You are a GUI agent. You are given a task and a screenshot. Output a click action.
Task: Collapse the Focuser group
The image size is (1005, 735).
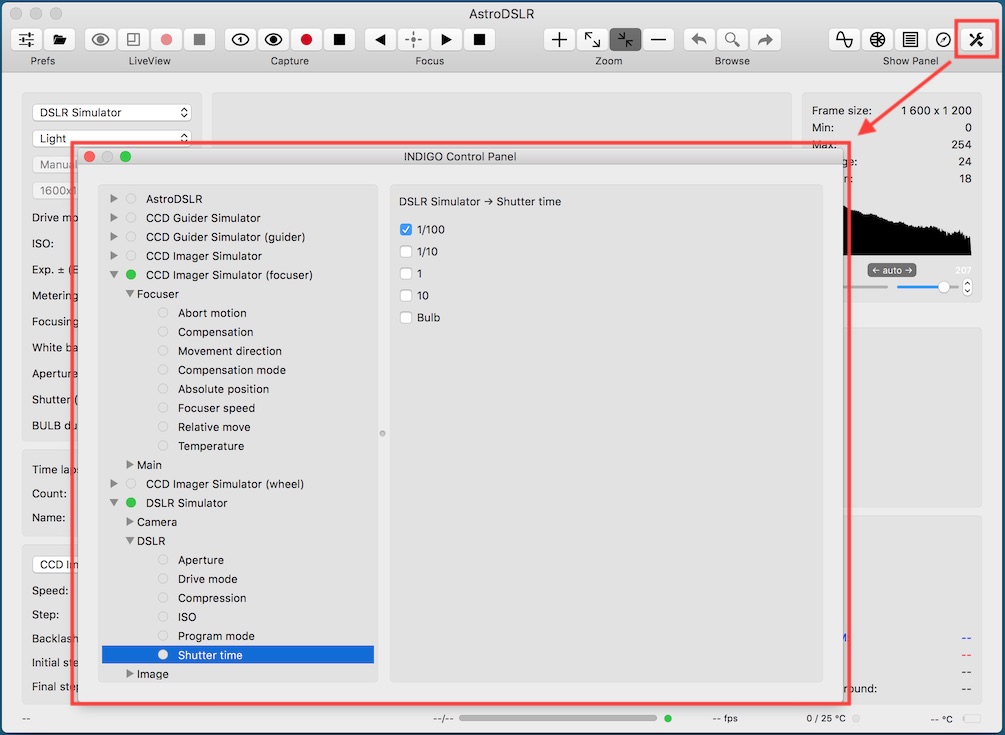coord(129,293)
